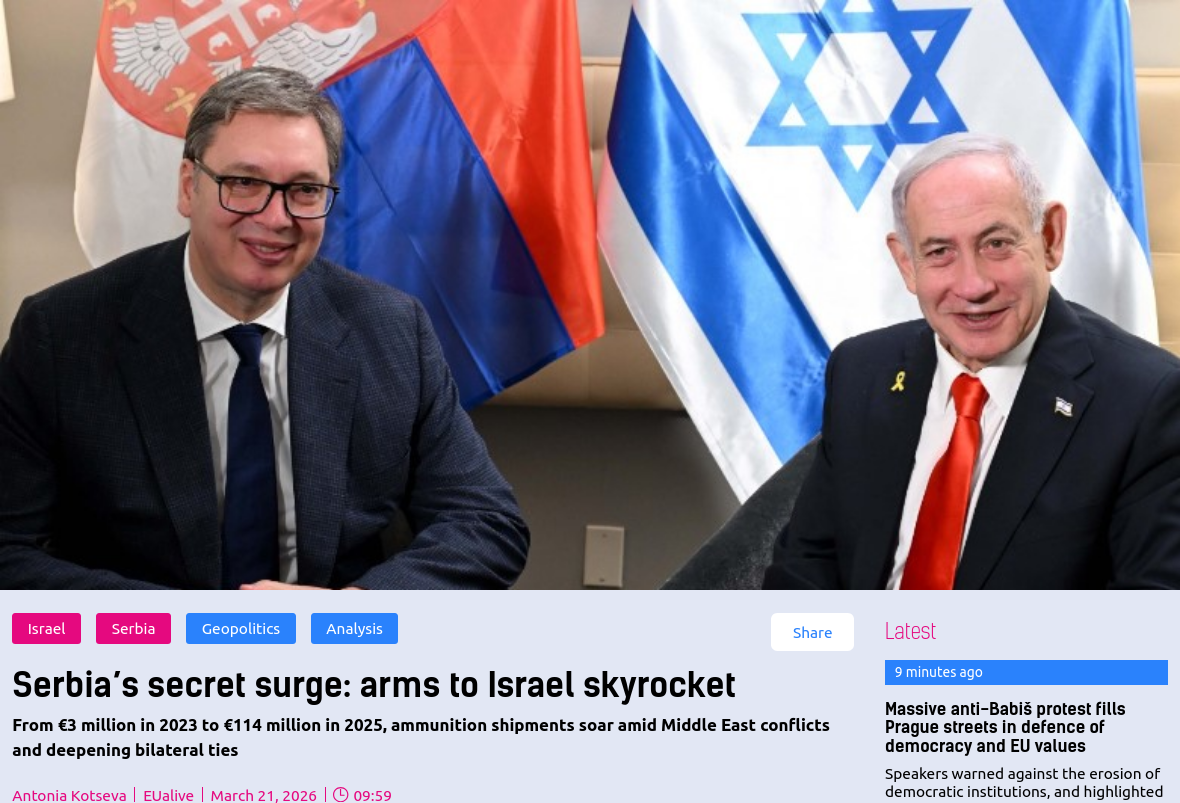Click the '9 minutes ago' timestamp bar
Image resolution: width=1180 pixels, height=803 pixels.
pos(1026,672)
